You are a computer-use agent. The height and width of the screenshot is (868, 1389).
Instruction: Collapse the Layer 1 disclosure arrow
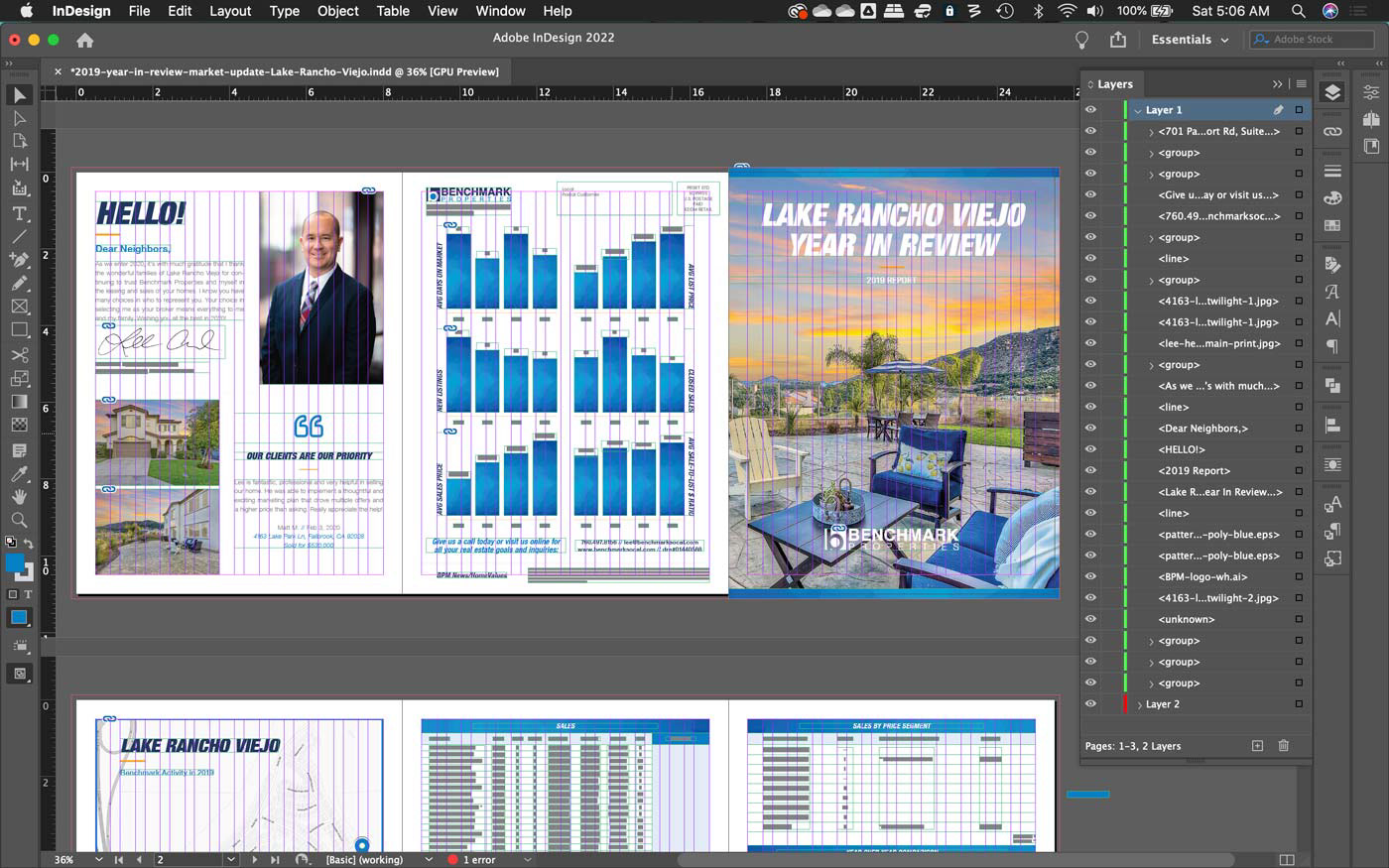point(1138,110)
